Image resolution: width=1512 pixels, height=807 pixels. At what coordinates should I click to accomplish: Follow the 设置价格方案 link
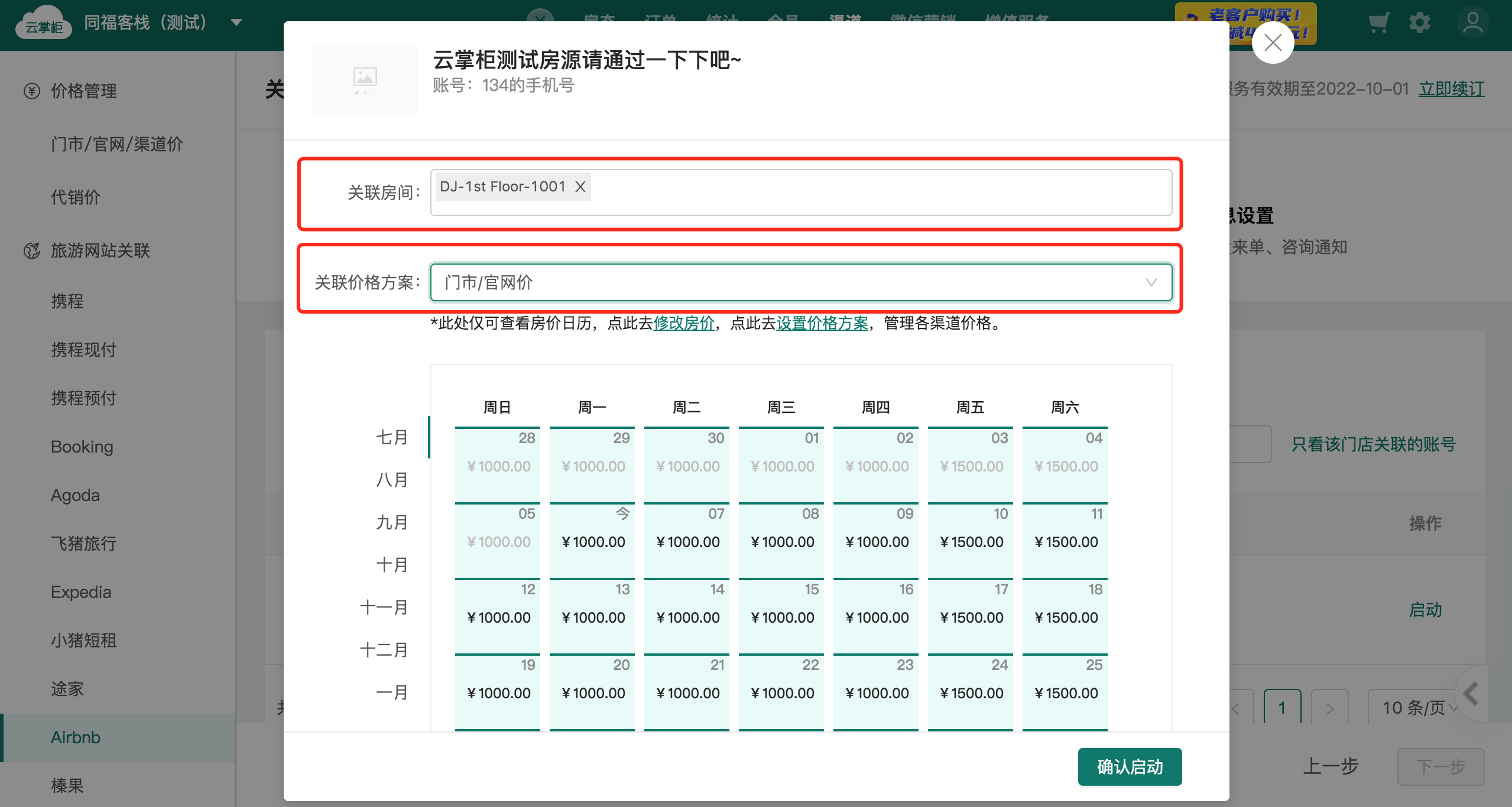(x=822, y=323)
